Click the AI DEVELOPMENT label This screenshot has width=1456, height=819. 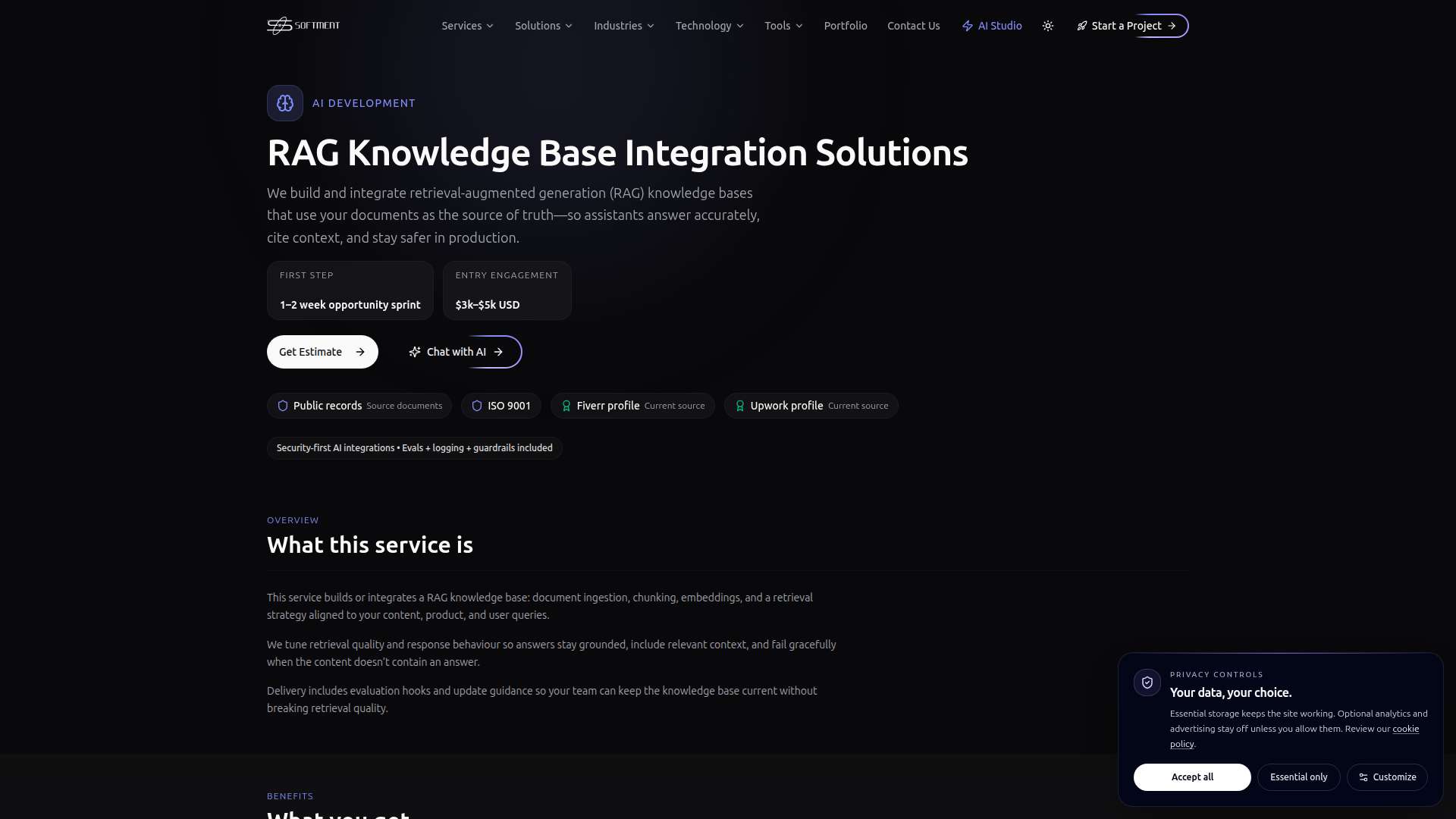[364, 103]
